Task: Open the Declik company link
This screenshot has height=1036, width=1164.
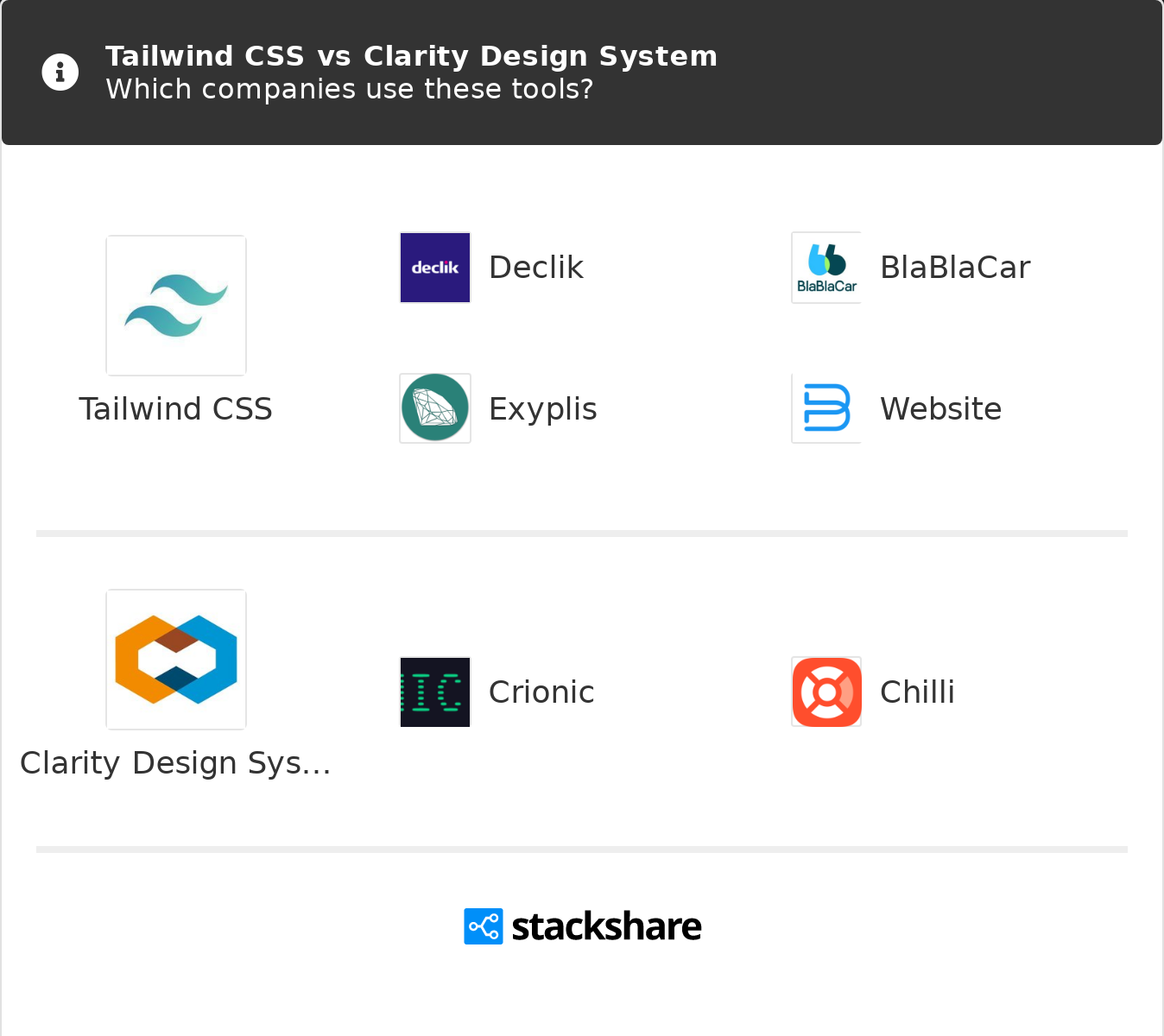Action: click(535, 268)
